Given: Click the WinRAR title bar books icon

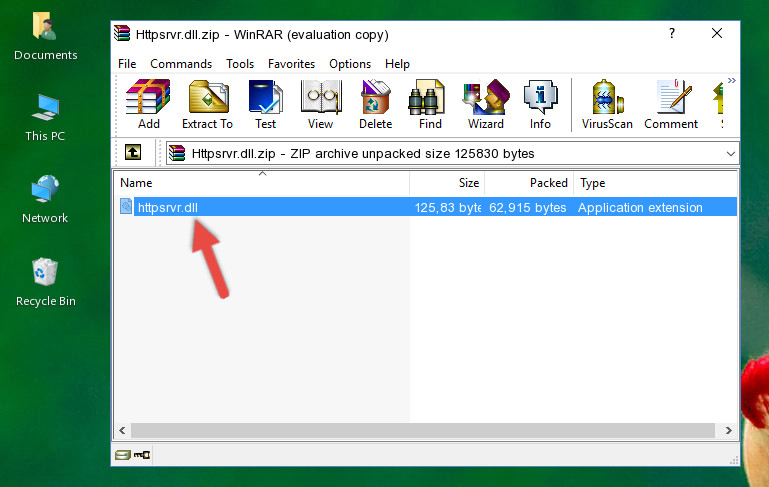Looking at the screenshot, I should coord(122,33).
